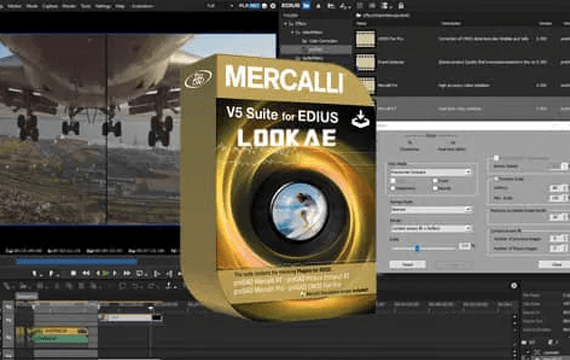The width and height of the screenshot is (570, 360).
Task: Open the Settings menu
Action: [103, 6]
